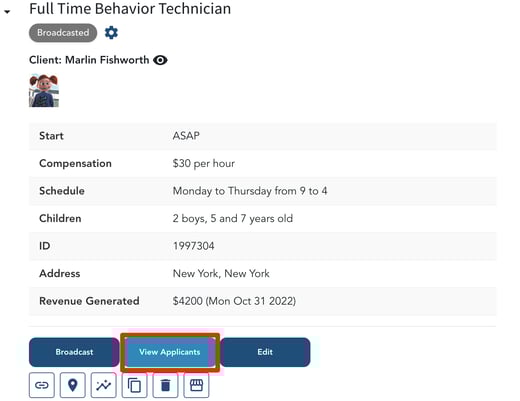520x401 pixels.
Task: Open View Applicants
Action: click(170, 352)
